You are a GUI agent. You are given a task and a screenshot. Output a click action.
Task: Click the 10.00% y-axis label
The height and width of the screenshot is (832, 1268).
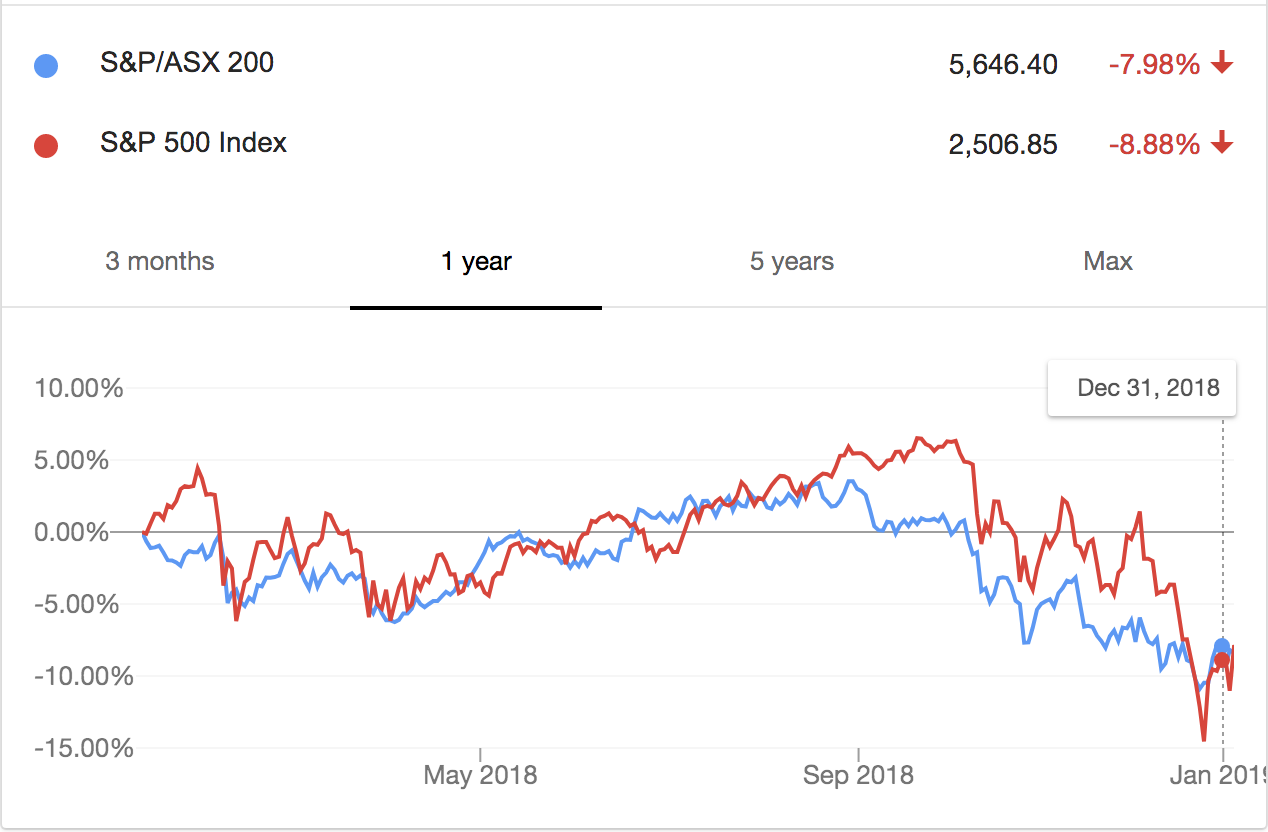(79, 388)
